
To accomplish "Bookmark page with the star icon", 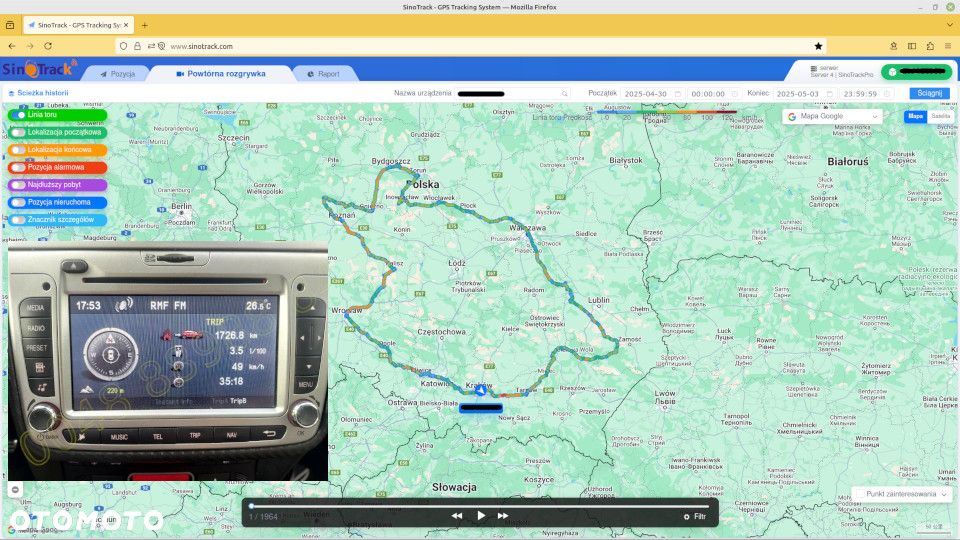I will click(818, 46).
